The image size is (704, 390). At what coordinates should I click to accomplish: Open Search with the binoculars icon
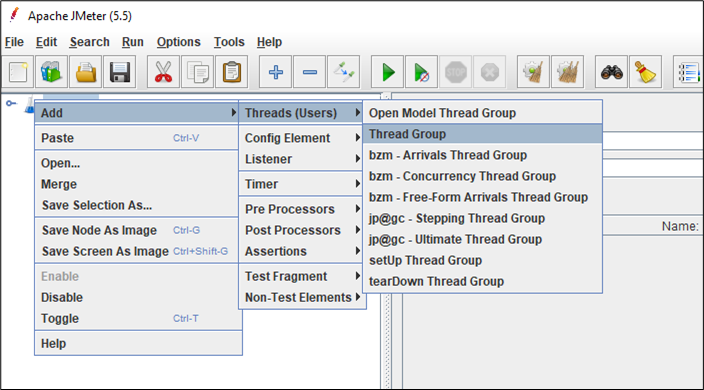pos(612,72)
